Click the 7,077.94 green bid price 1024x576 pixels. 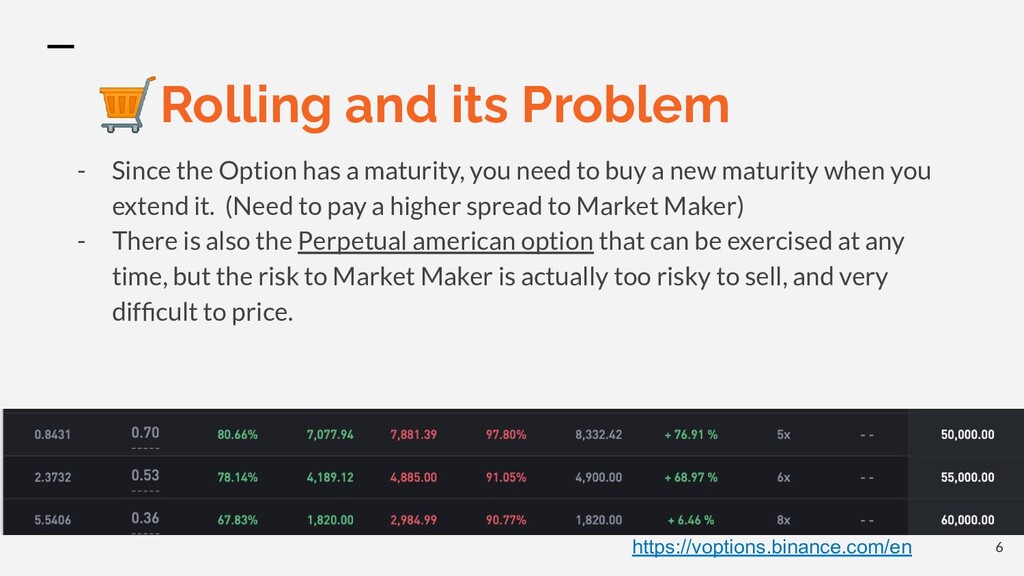pos(330,435)
